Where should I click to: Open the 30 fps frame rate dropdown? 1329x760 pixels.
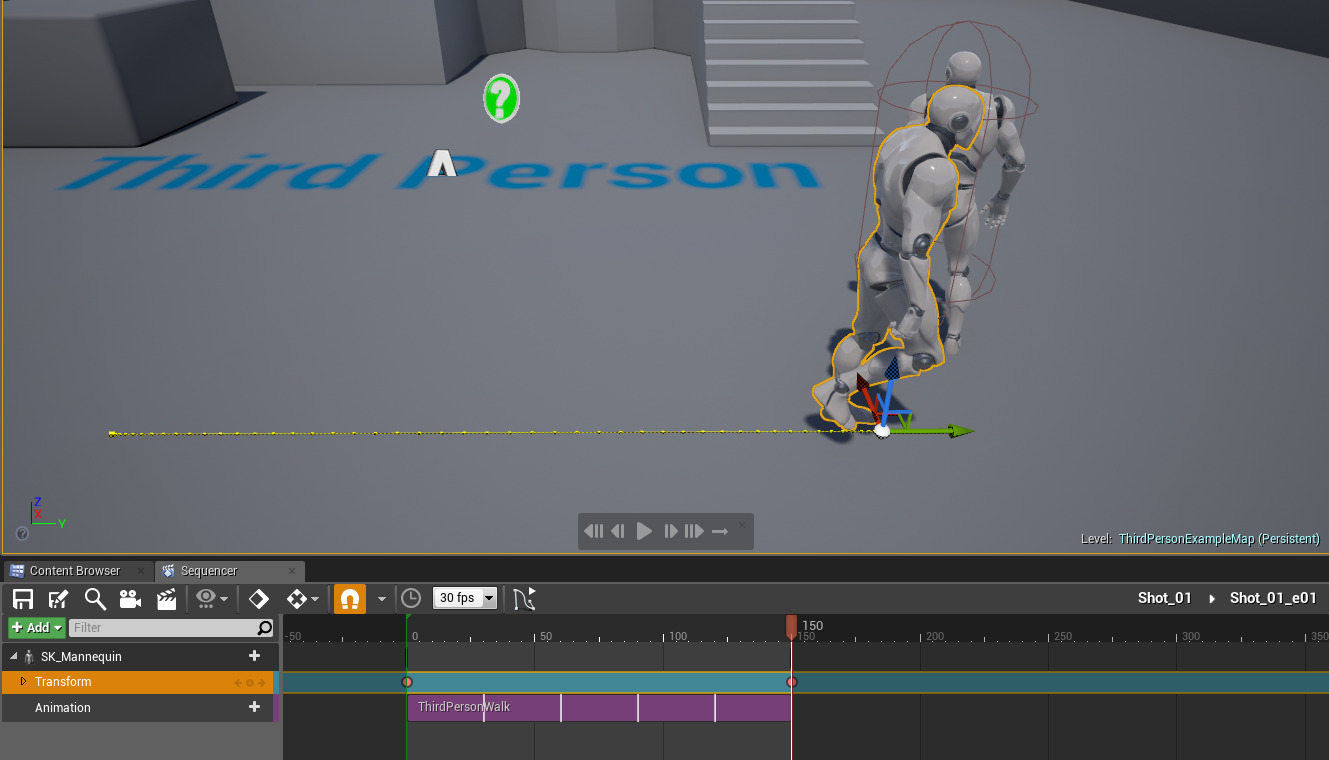465,597
